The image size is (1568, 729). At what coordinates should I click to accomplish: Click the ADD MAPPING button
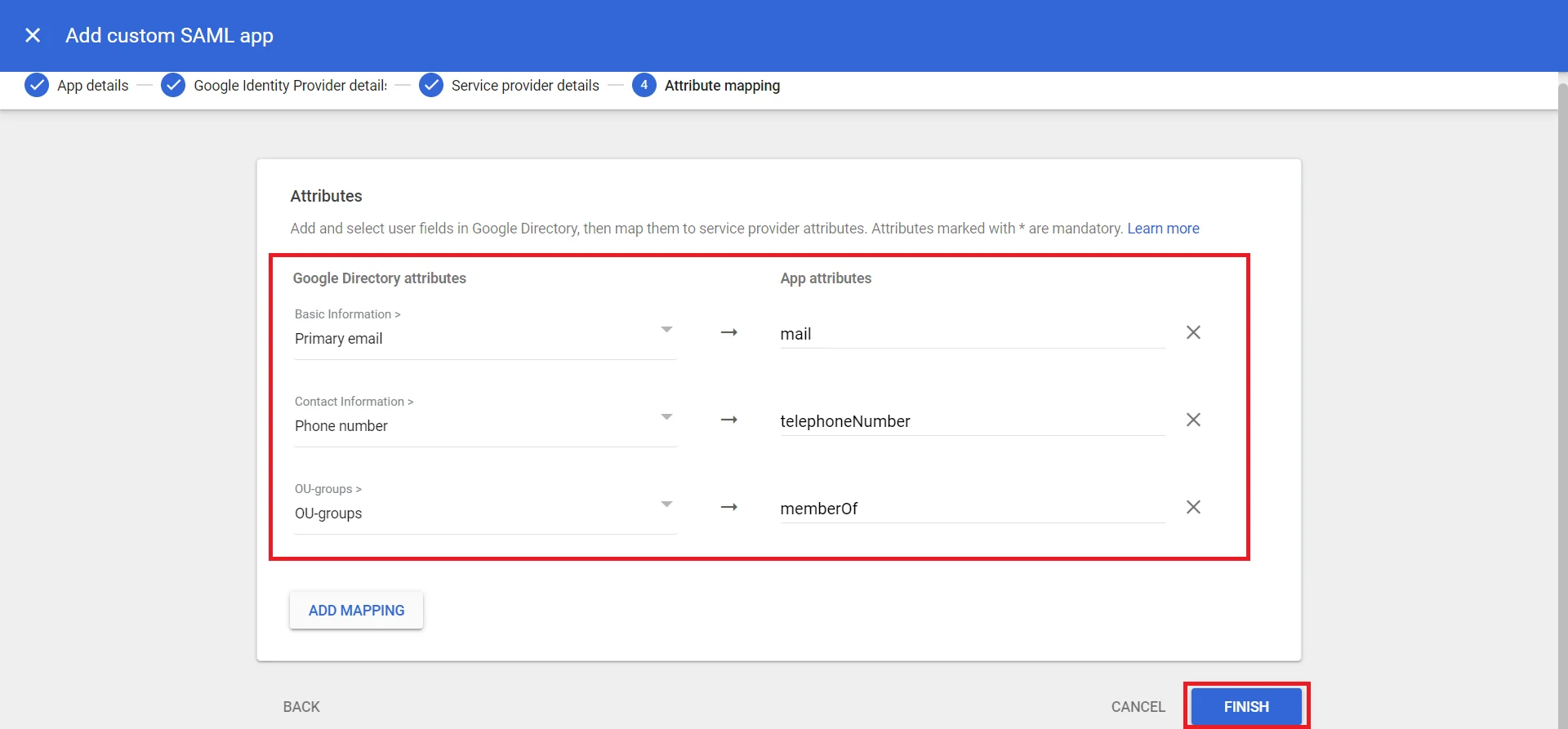356,611
